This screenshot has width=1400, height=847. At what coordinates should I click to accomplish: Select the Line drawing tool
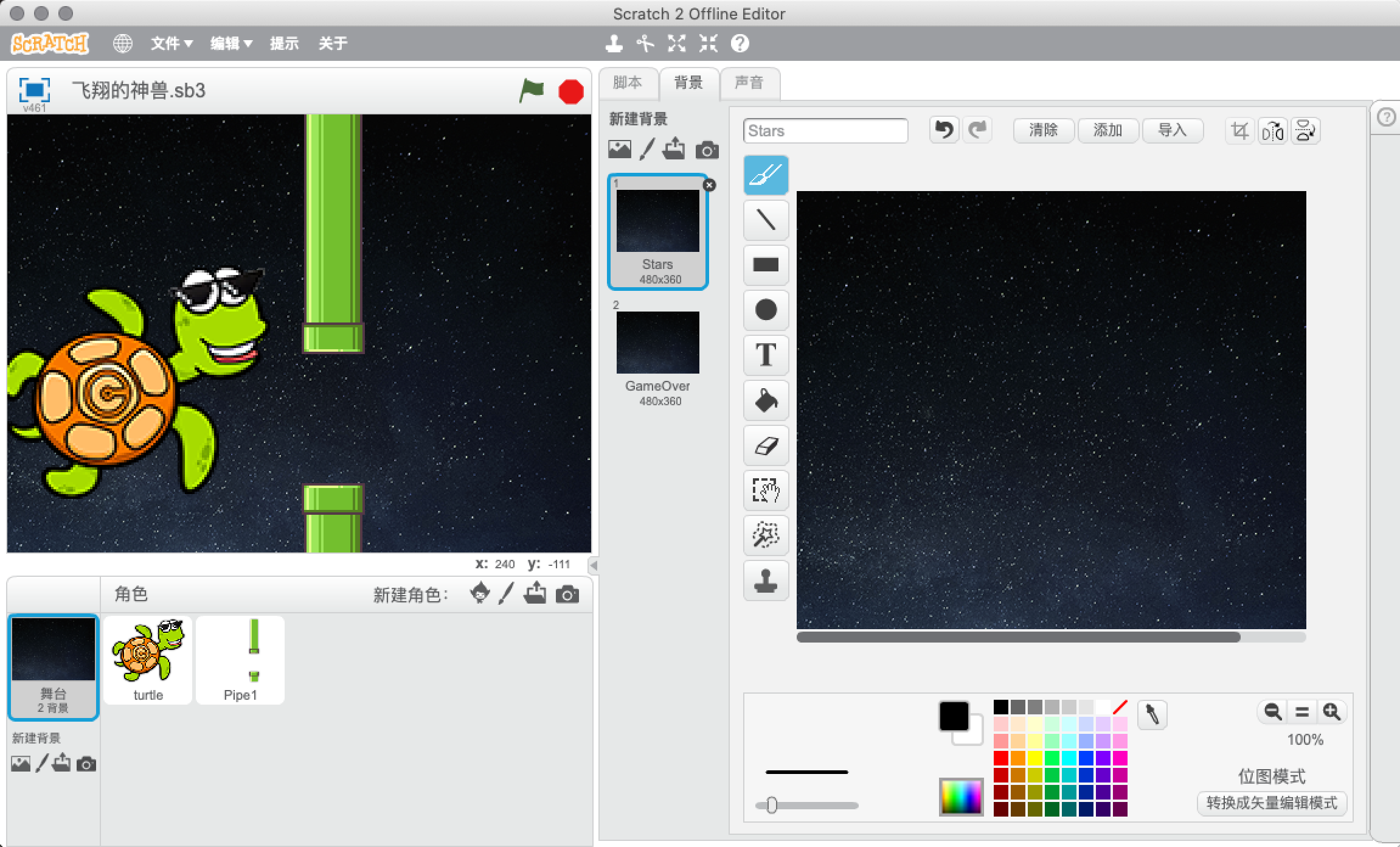766,220
